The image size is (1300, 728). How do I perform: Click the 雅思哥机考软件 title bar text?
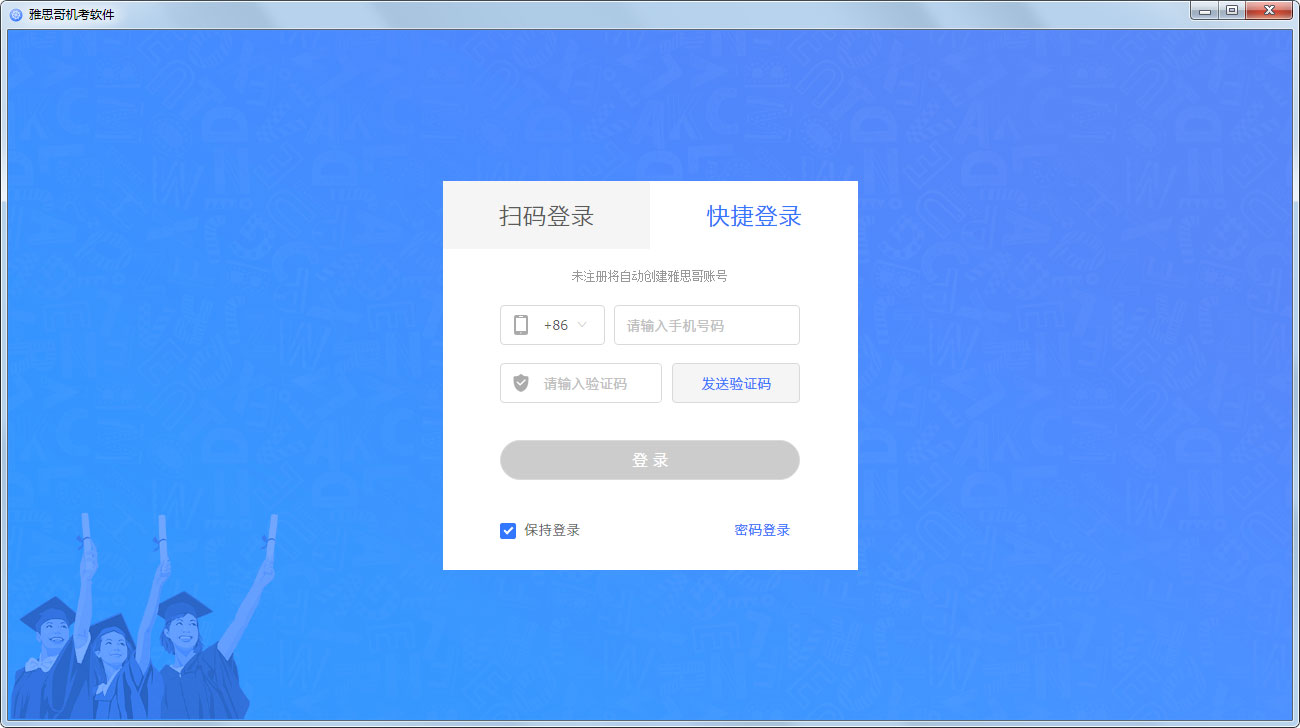pos(72,14)
